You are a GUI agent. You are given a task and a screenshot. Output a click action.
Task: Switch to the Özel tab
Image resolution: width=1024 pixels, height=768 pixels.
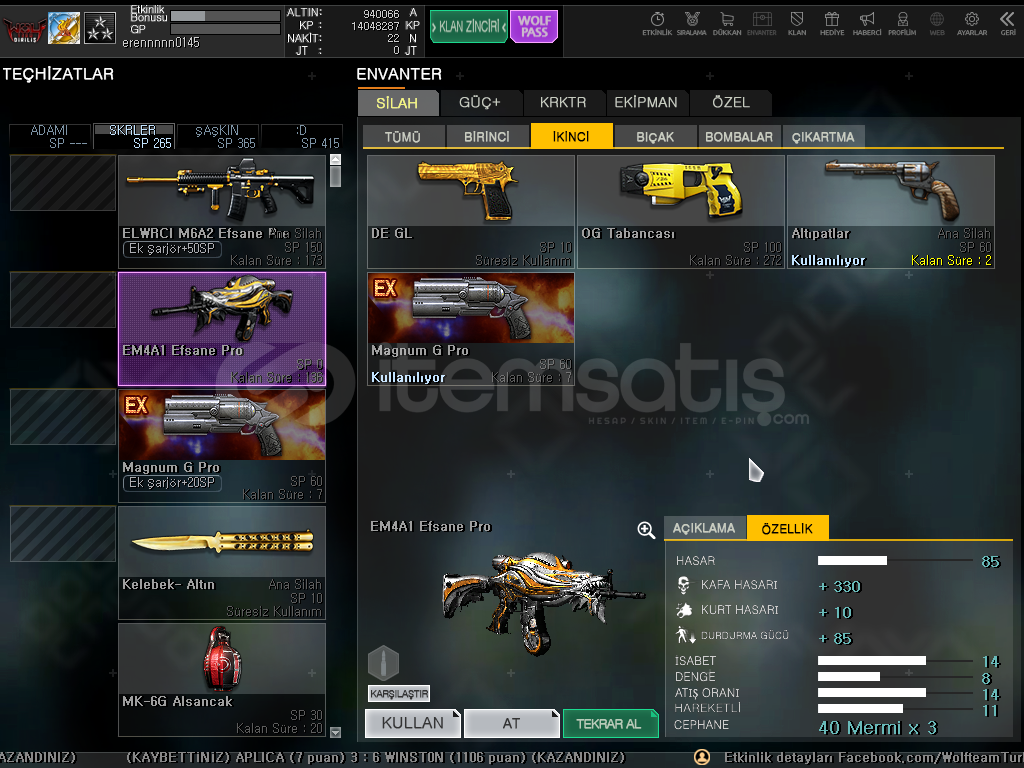tap(731, 103)
